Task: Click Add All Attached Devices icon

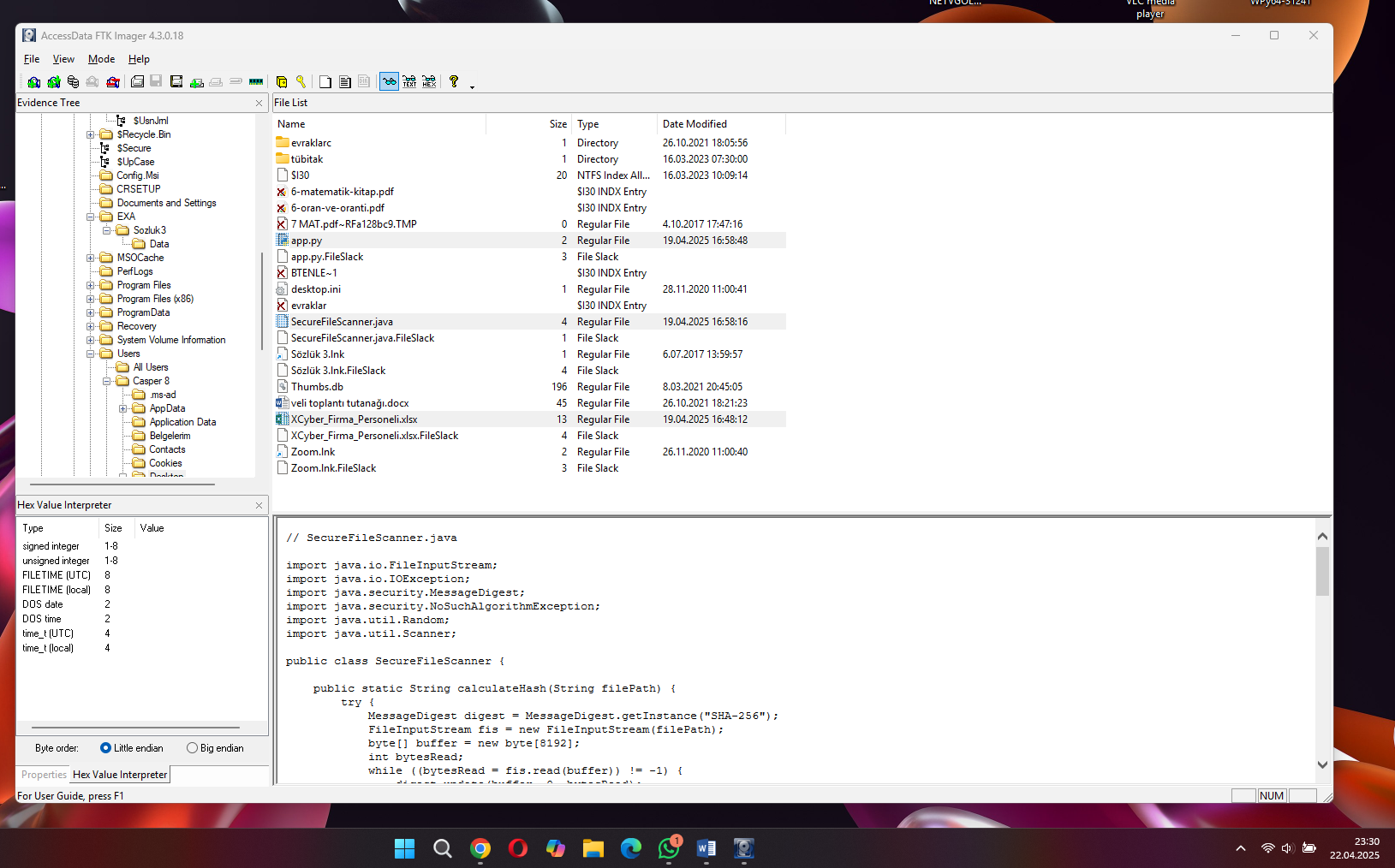Action: pos(53,82)
